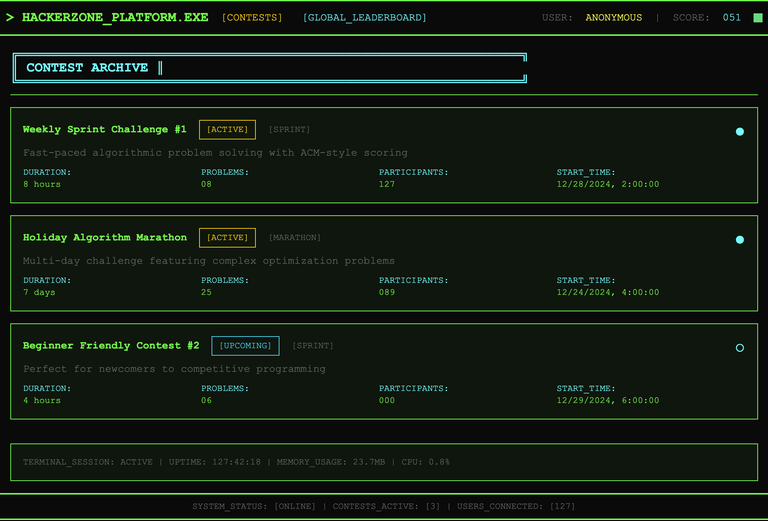Viewport: 768px width, 521px height.
Task: Click the filled status dot on Weekly Sprint Challenge #1
Action: (x=740, y=131)
